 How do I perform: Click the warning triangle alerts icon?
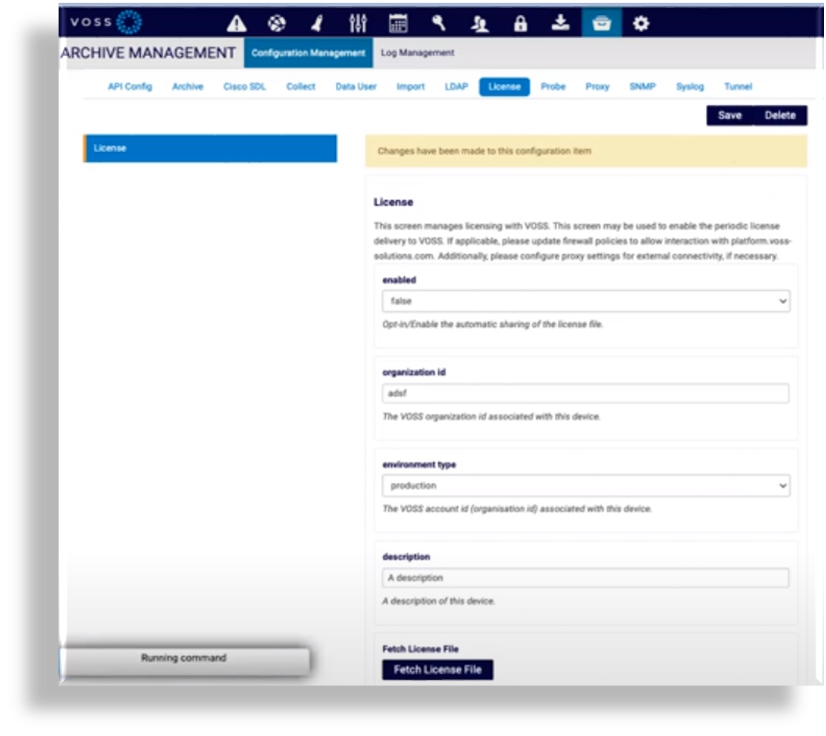(236, 23)
